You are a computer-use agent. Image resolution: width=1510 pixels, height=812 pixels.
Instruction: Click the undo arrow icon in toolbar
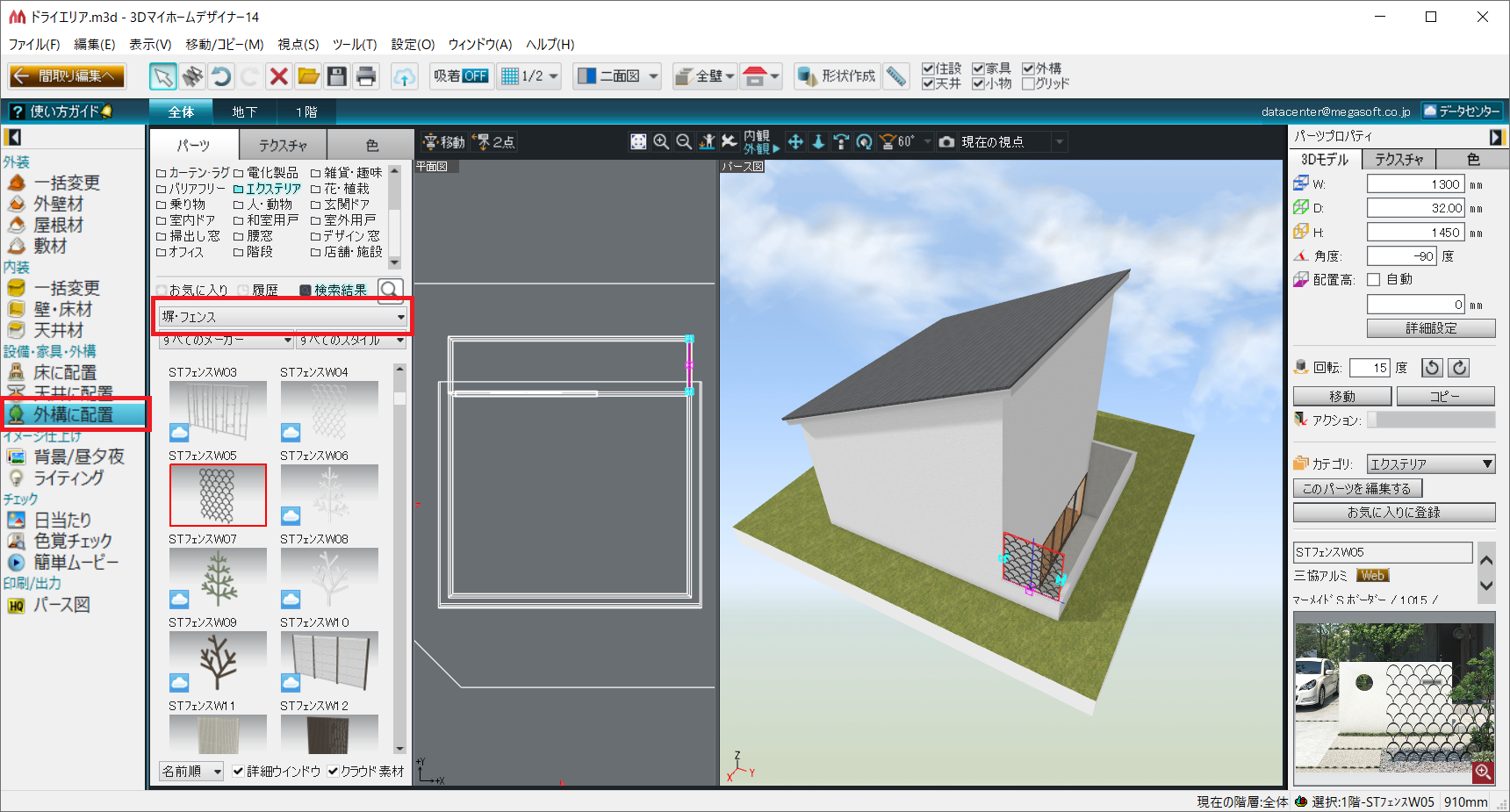(221, 76)
